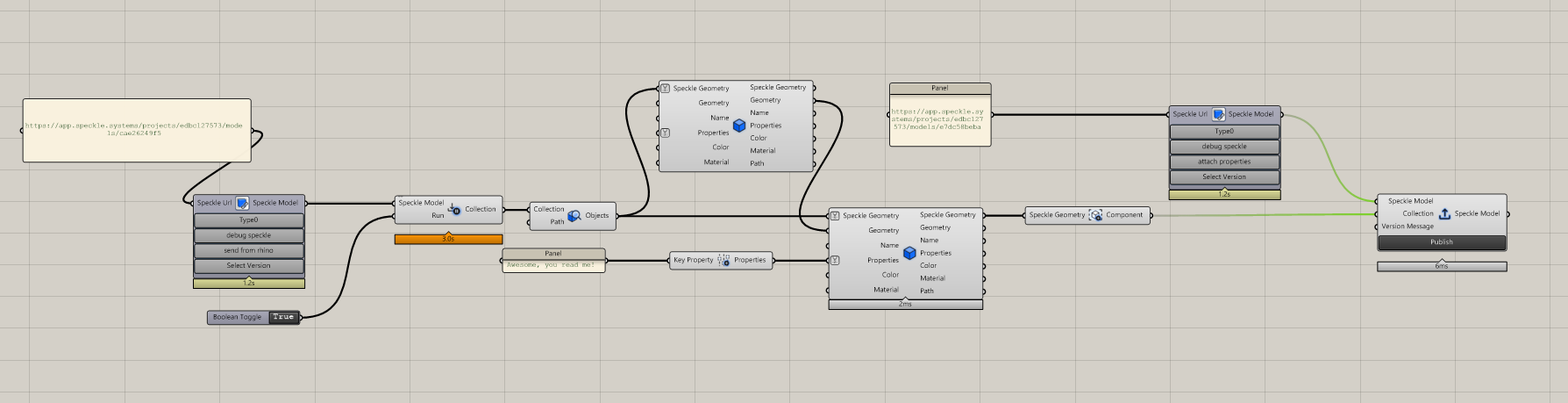Viewport: 1568px width, 403px height.
Task: Click the blue cube icon on lower Speckle Geometry
Action: (909, 253)
